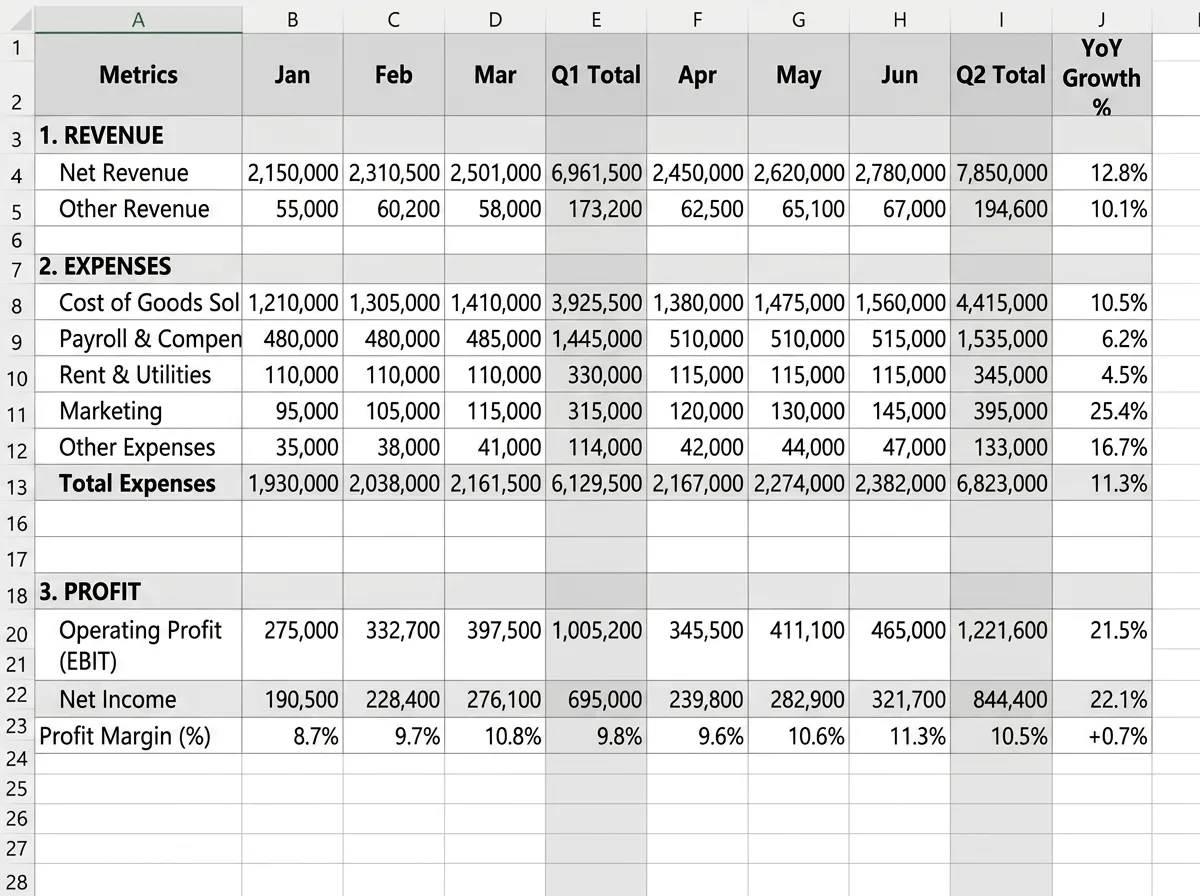Select the +0.7% margin change cell
Image resolution: width=1200 pixels, height=896 pixels.
(1102, 736)
